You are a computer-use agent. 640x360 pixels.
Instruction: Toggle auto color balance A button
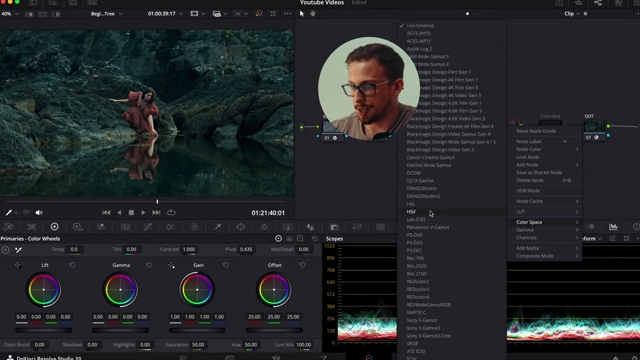coord(6,249)
